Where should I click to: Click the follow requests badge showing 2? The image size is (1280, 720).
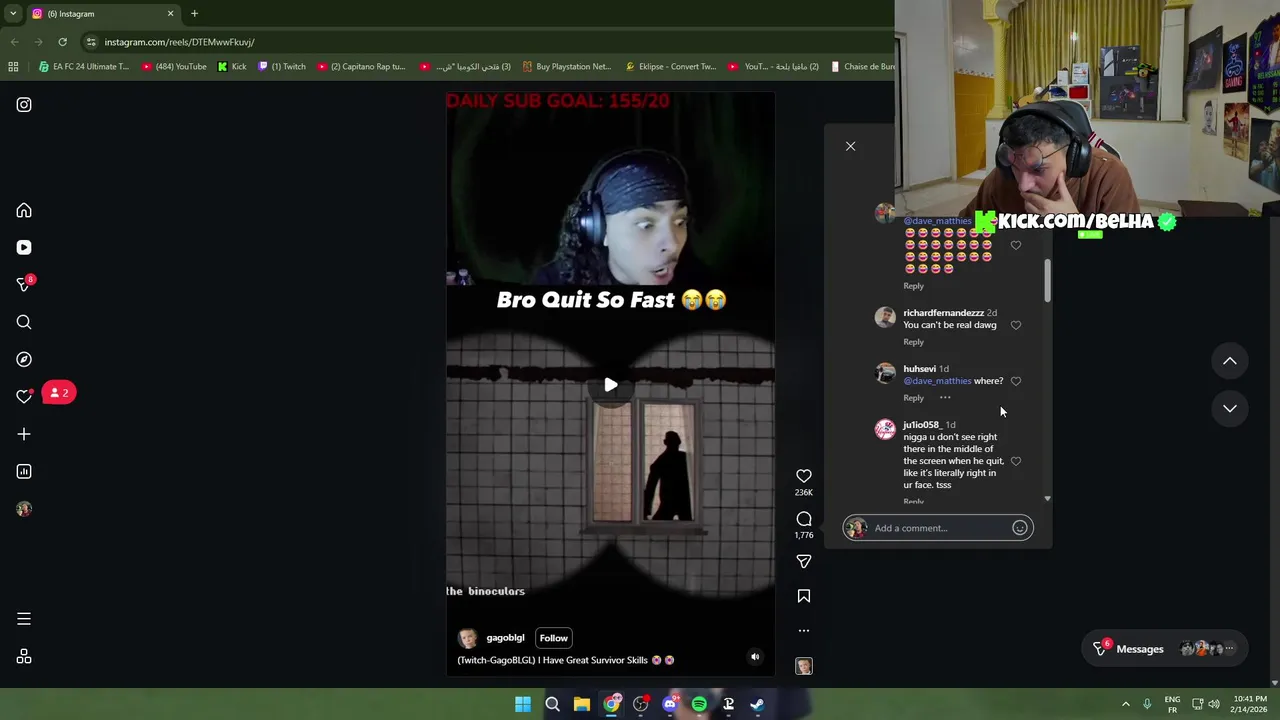[x=59, y=393]
